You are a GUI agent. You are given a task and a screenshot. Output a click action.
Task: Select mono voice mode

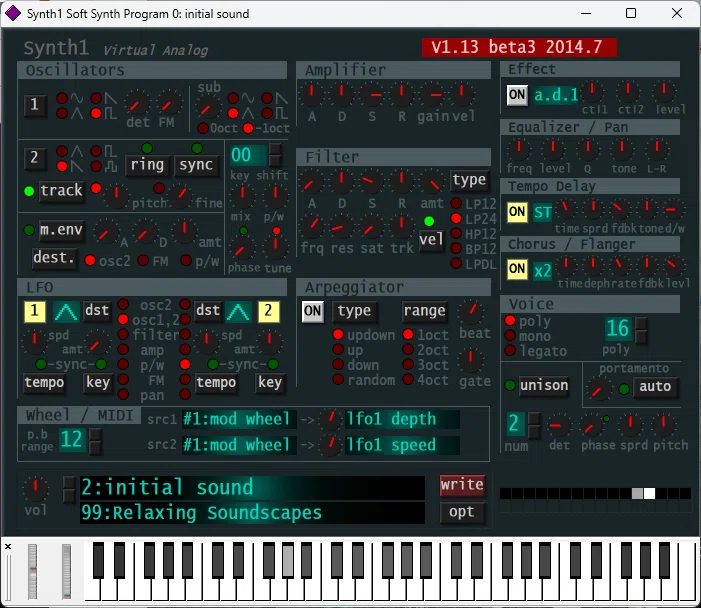510,335
